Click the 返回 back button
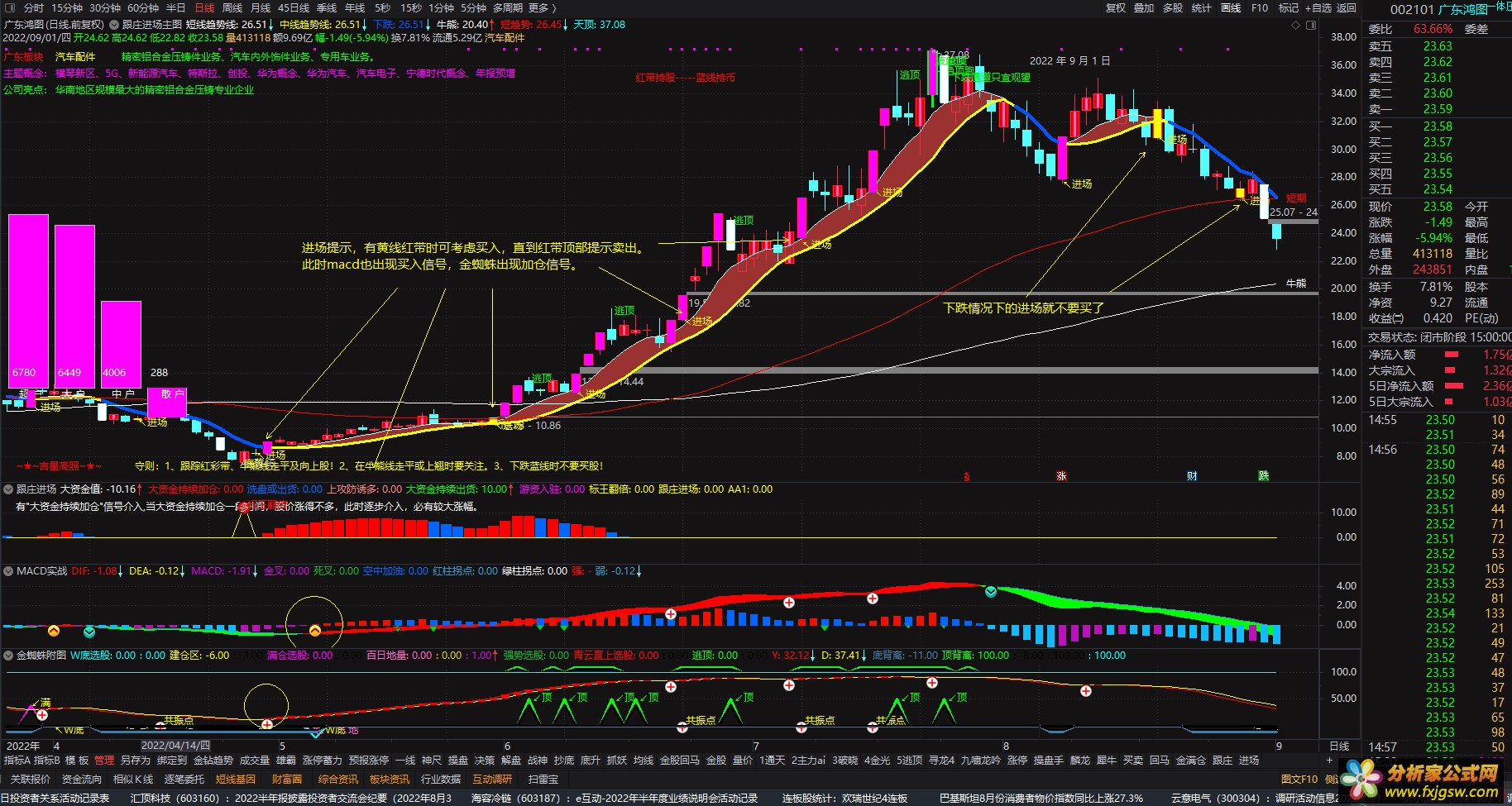 click(x=1347, y=7)
